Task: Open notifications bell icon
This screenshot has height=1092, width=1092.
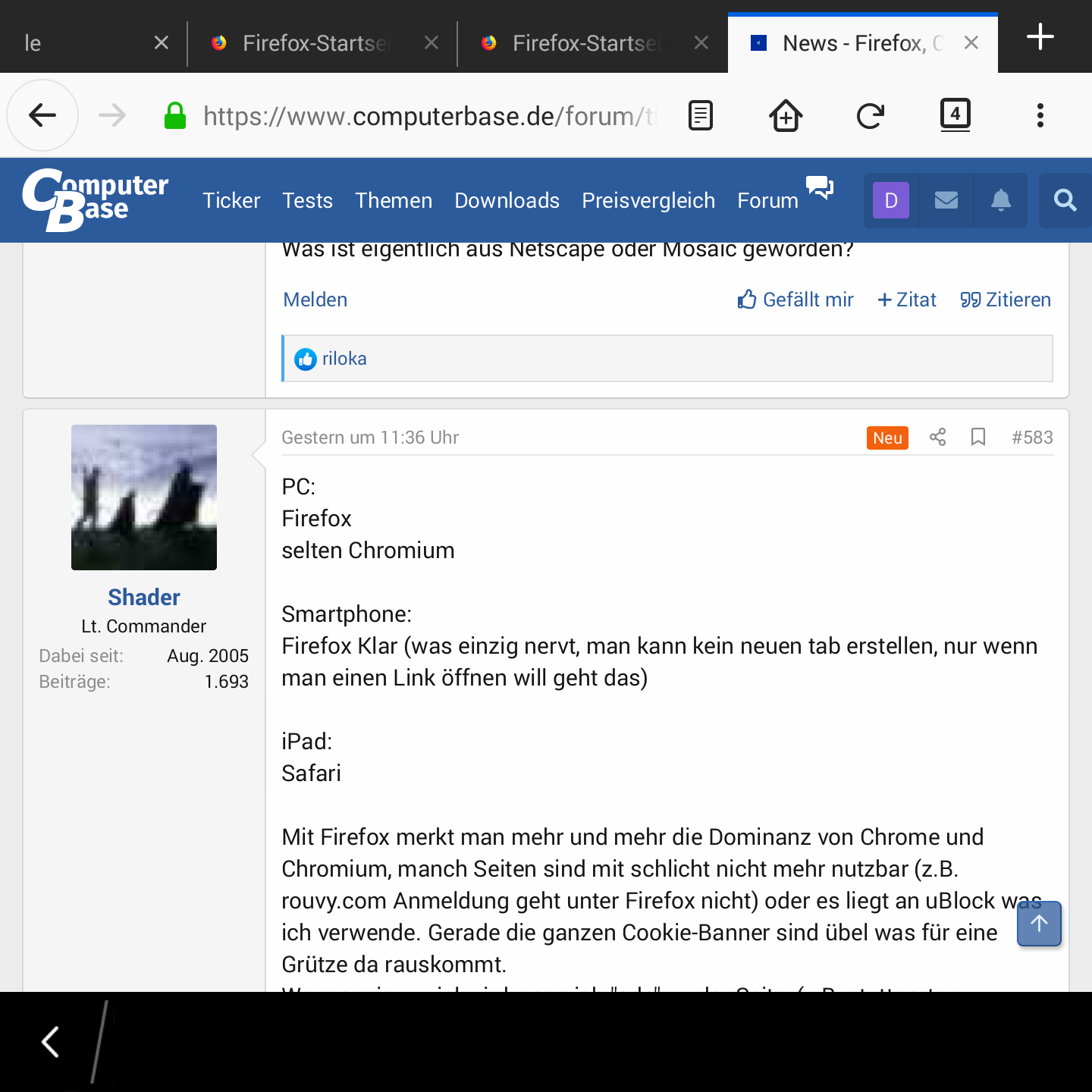Action: (1001, 200)
